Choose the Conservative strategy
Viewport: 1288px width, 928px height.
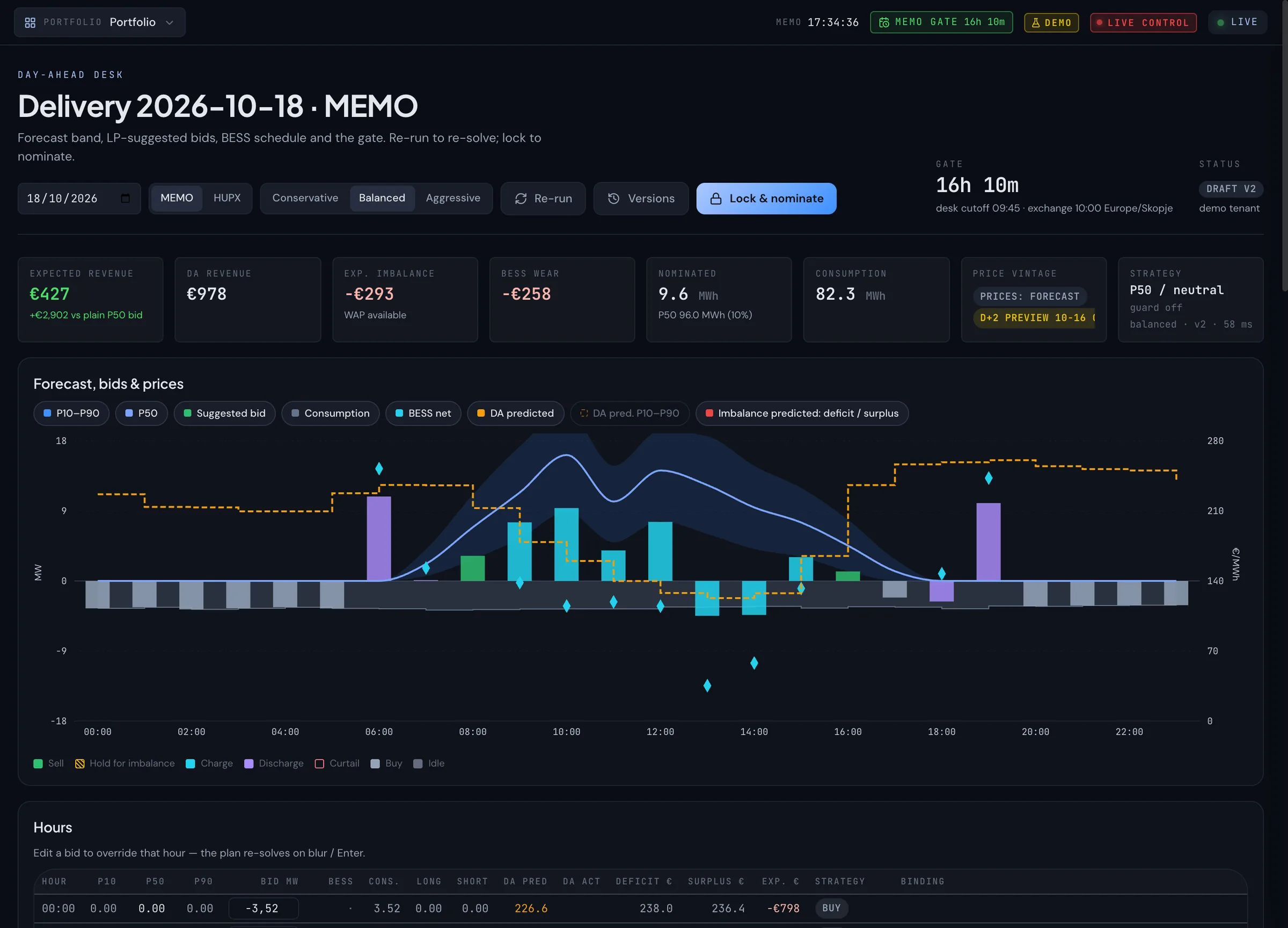click(305, 198)
